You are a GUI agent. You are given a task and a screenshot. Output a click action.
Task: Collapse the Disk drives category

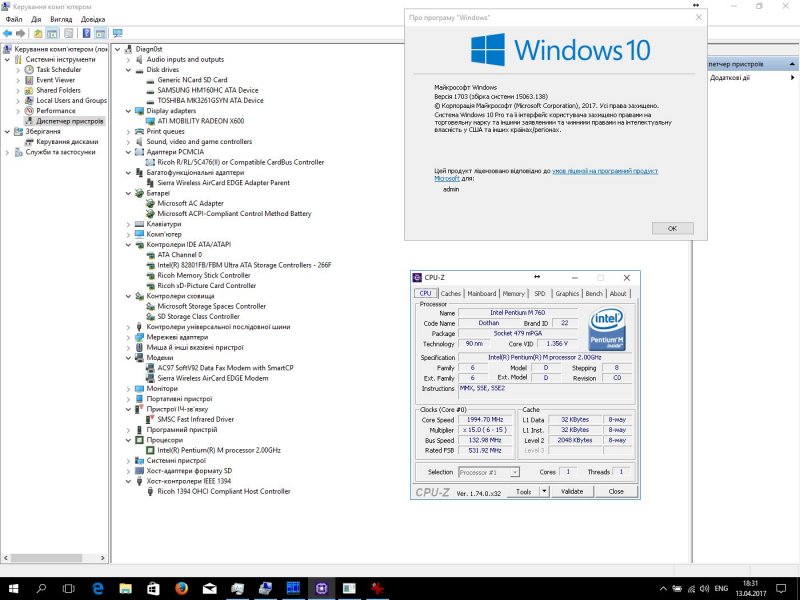coord(128,69)
